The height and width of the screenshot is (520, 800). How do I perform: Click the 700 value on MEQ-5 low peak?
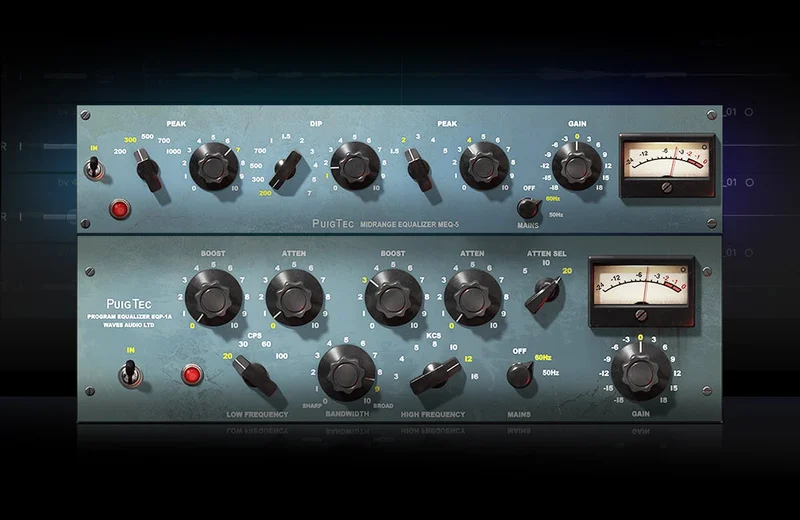164,140
